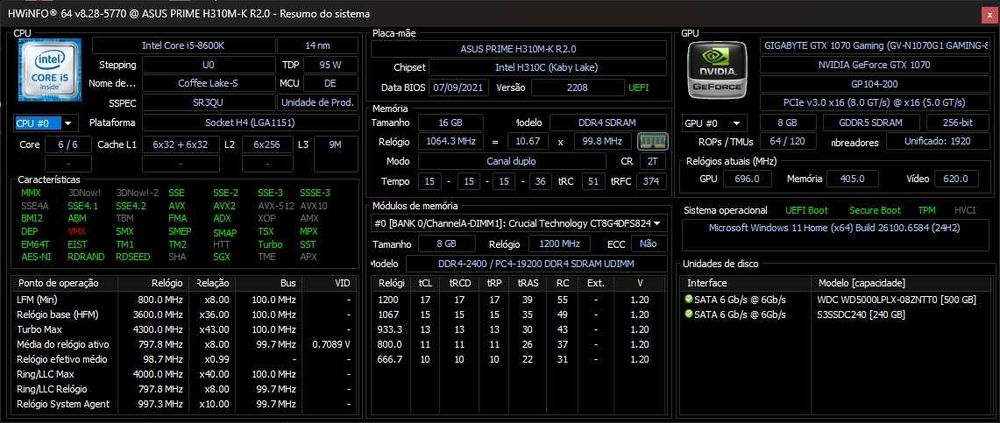The width and height of the screenshot is (1000, 423).
Task: Click the module size 8 GB field
Action: pos(446,244)
